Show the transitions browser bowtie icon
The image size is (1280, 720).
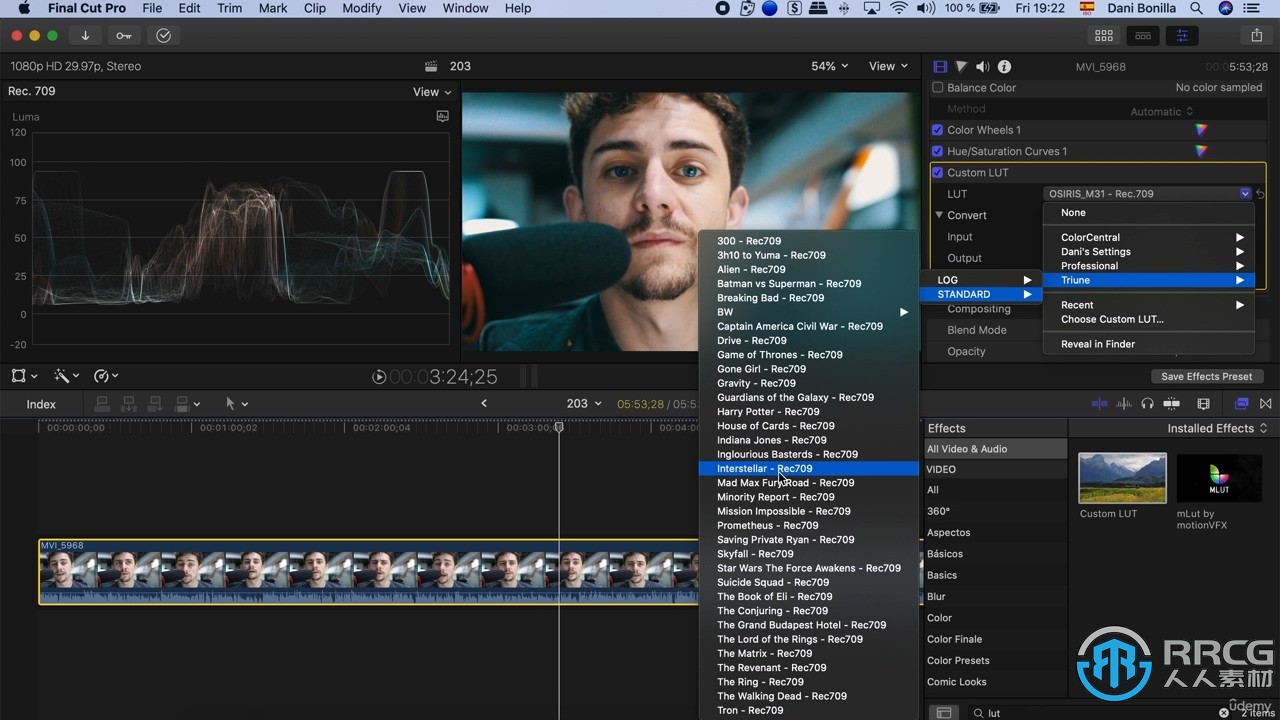click(1266, 404)
